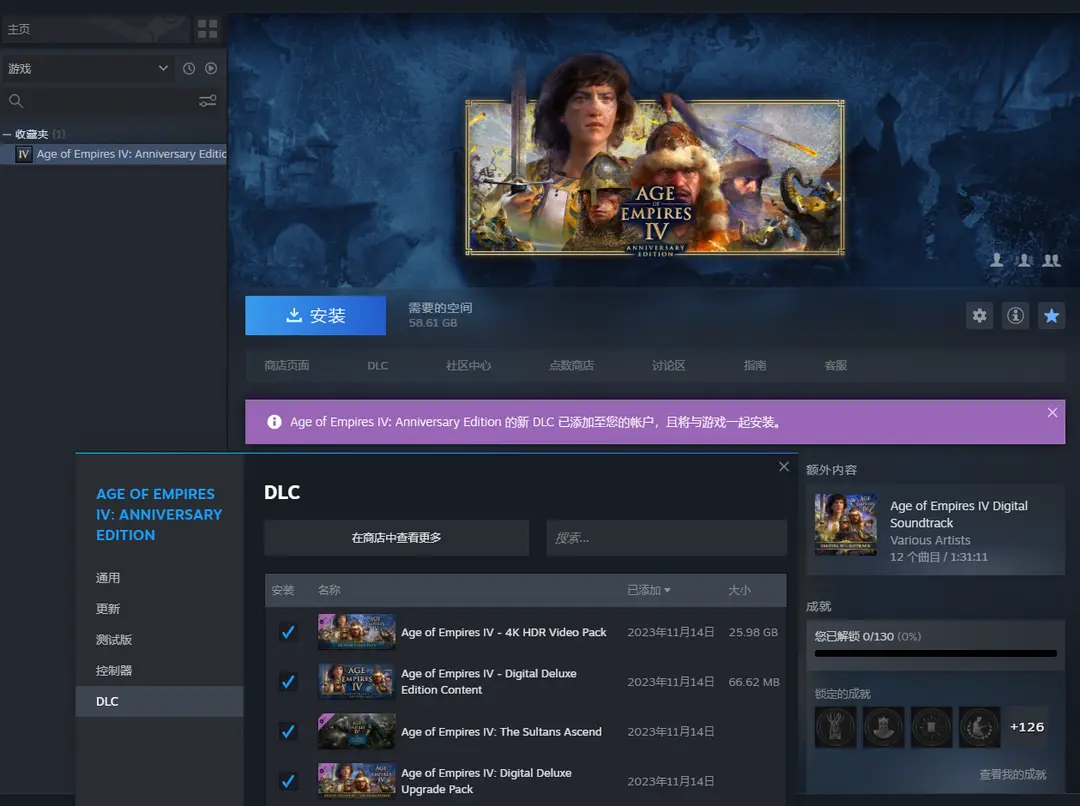Viewport: 1080px width, 806px height.
Task: Uncheck Digital Deluxe Upgrade Pack DLC
Action: [x=288, y=781]
